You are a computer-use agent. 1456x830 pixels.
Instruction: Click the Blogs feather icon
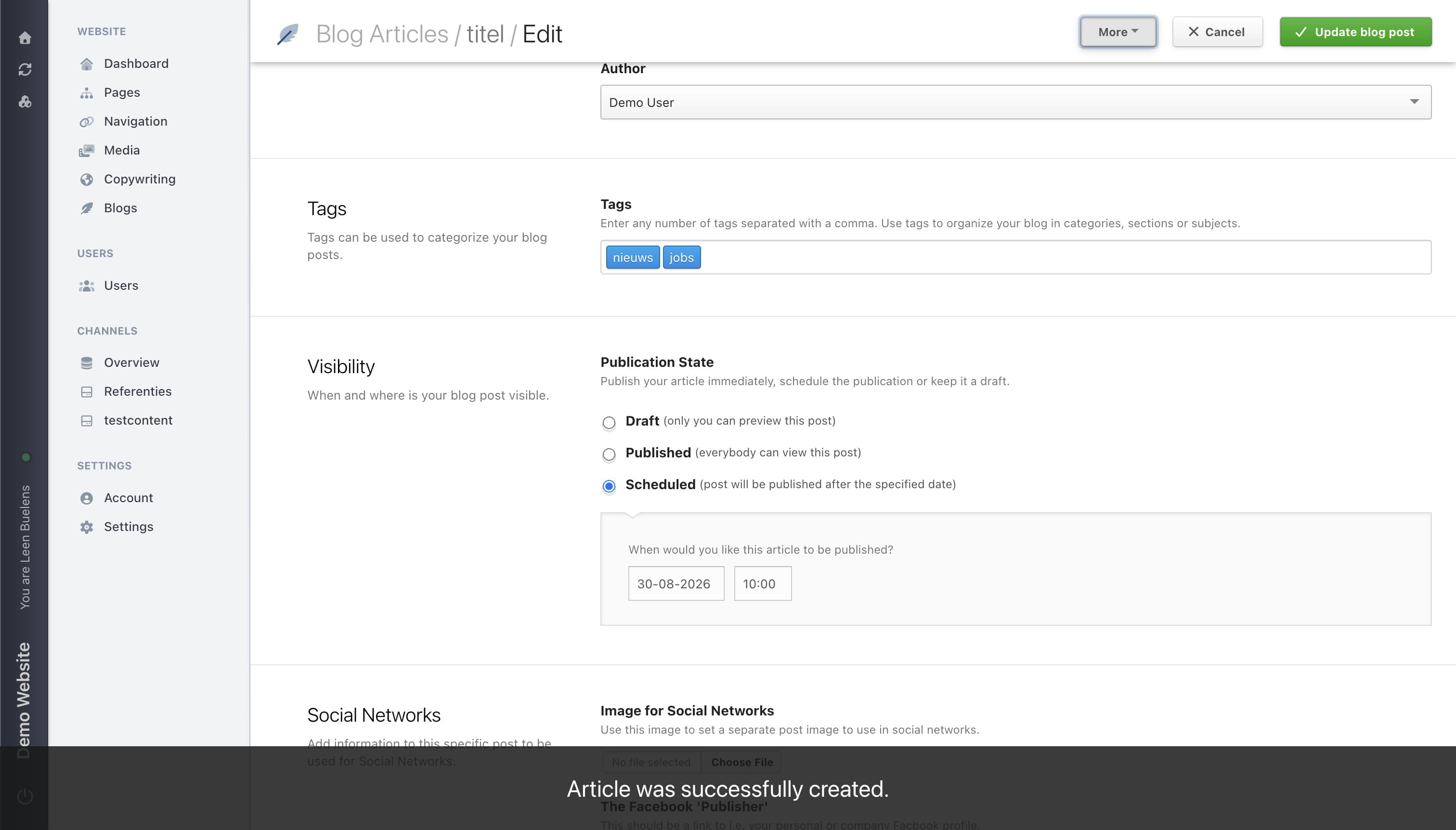(x=87, y=208)
